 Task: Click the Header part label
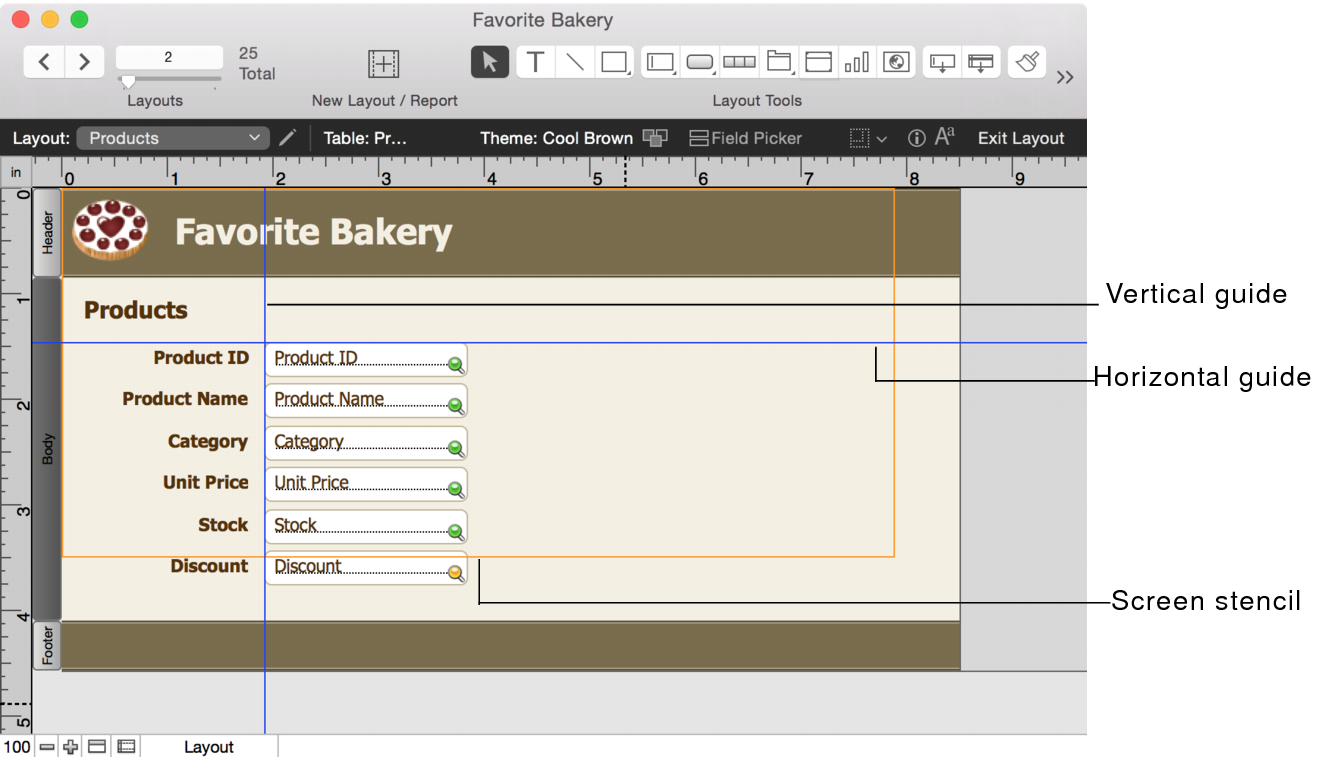(47, 232)
